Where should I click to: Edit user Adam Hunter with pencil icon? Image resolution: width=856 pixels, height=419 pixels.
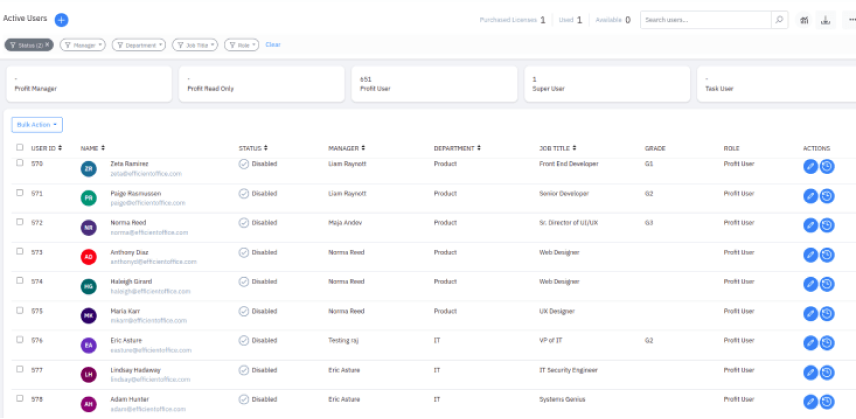coord(811,402)
